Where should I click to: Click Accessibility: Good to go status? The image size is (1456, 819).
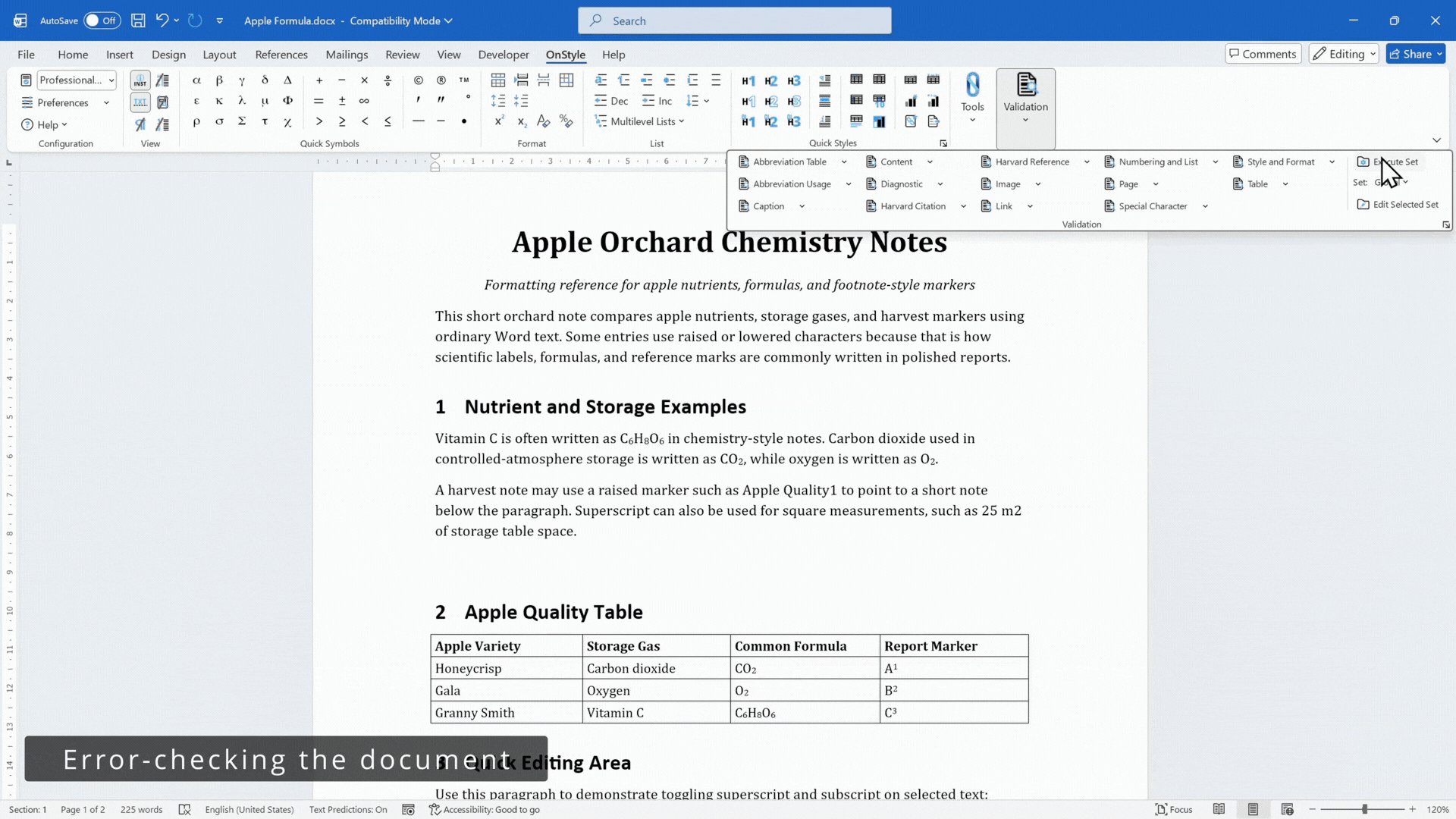(485, 809)
